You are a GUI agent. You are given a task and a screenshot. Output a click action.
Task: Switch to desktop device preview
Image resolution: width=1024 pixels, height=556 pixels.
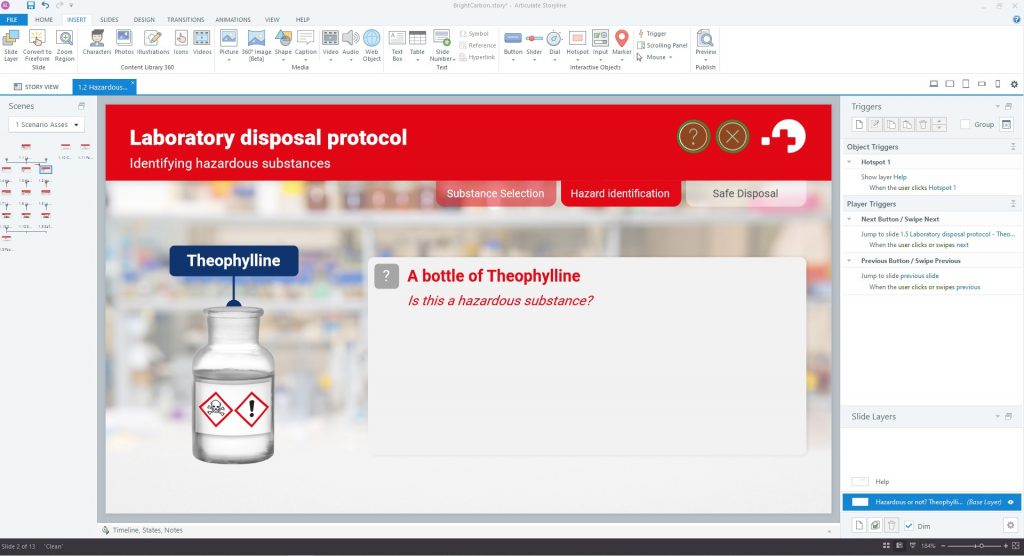pyautogui.click(x=934, y=84)
